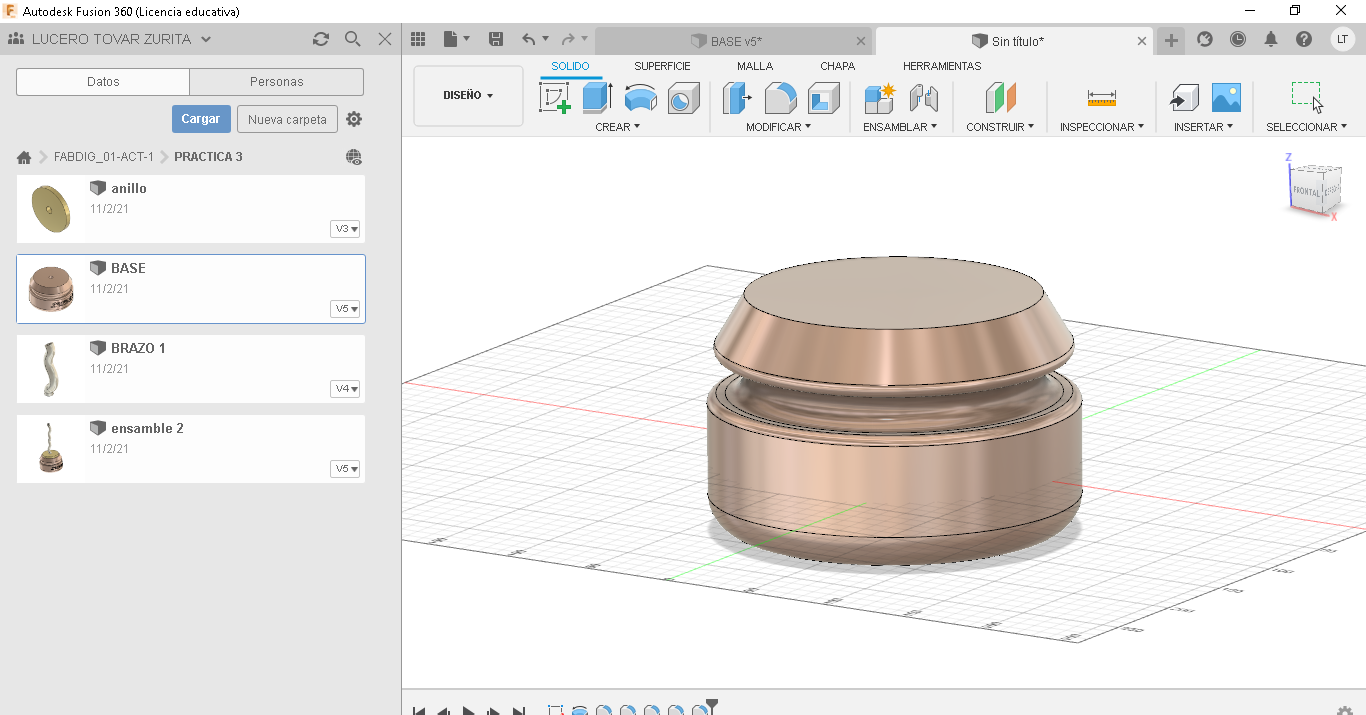Expand the ENSAMBLAR menu
Image resolution: width=1366 pixels, height=715 pixels.
pyautogui.click(x=900, y=127)
